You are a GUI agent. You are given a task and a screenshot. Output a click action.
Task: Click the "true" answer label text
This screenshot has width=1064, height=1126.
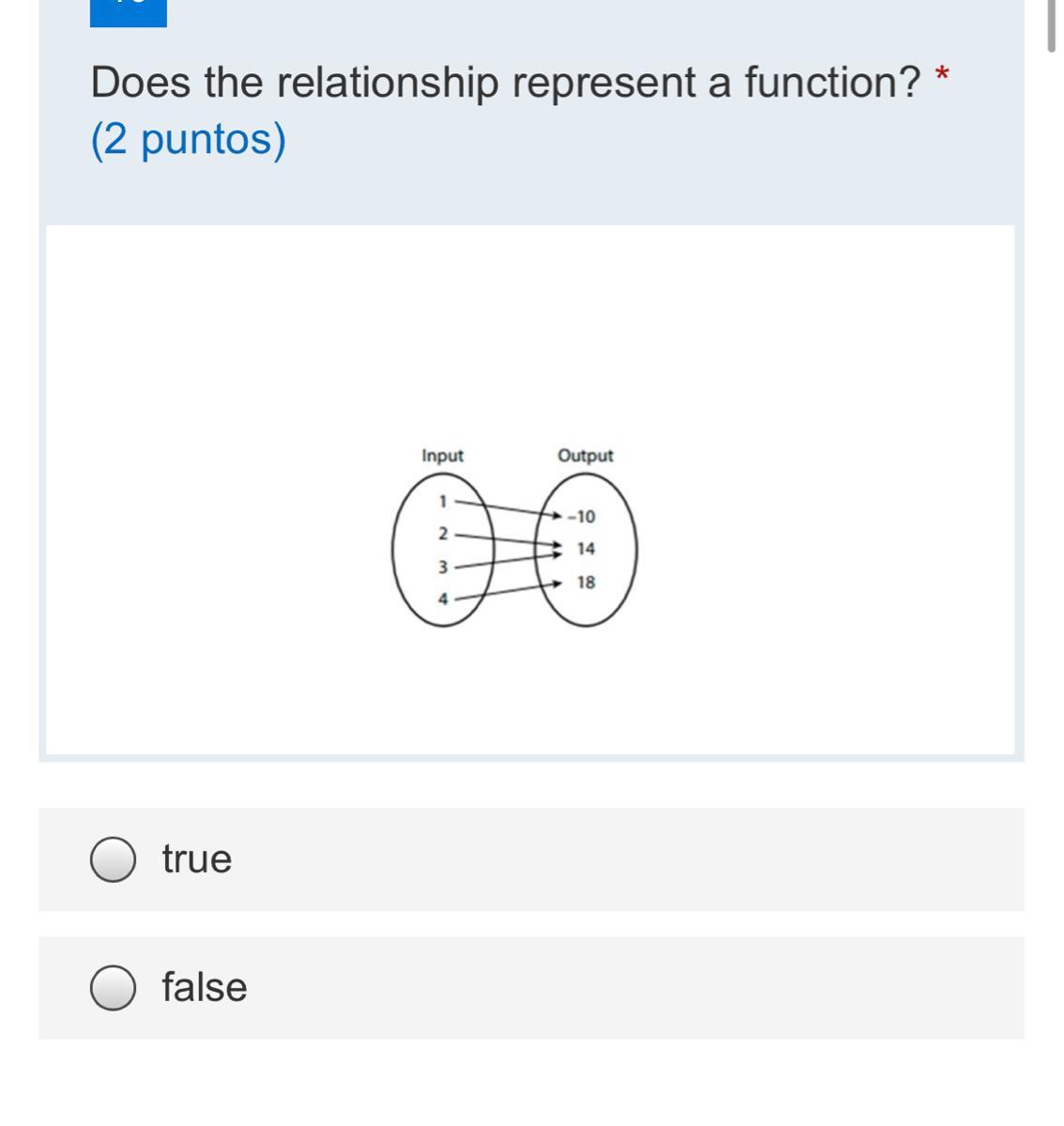pos(197,860)
